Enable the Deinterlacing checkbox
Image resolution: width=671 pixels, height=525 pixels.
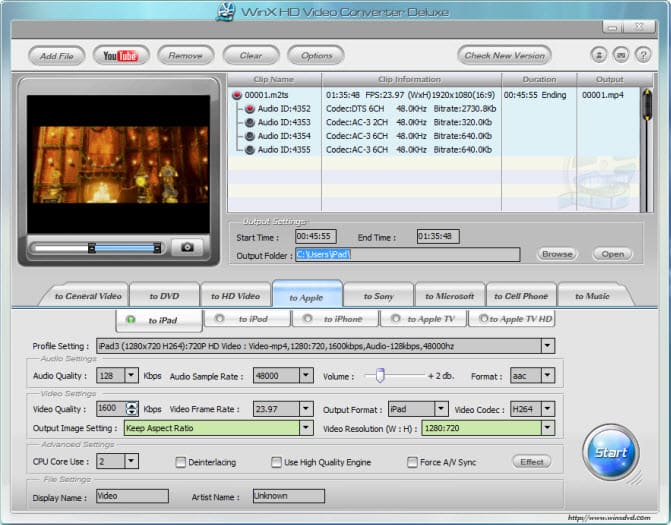coord(181,462)
